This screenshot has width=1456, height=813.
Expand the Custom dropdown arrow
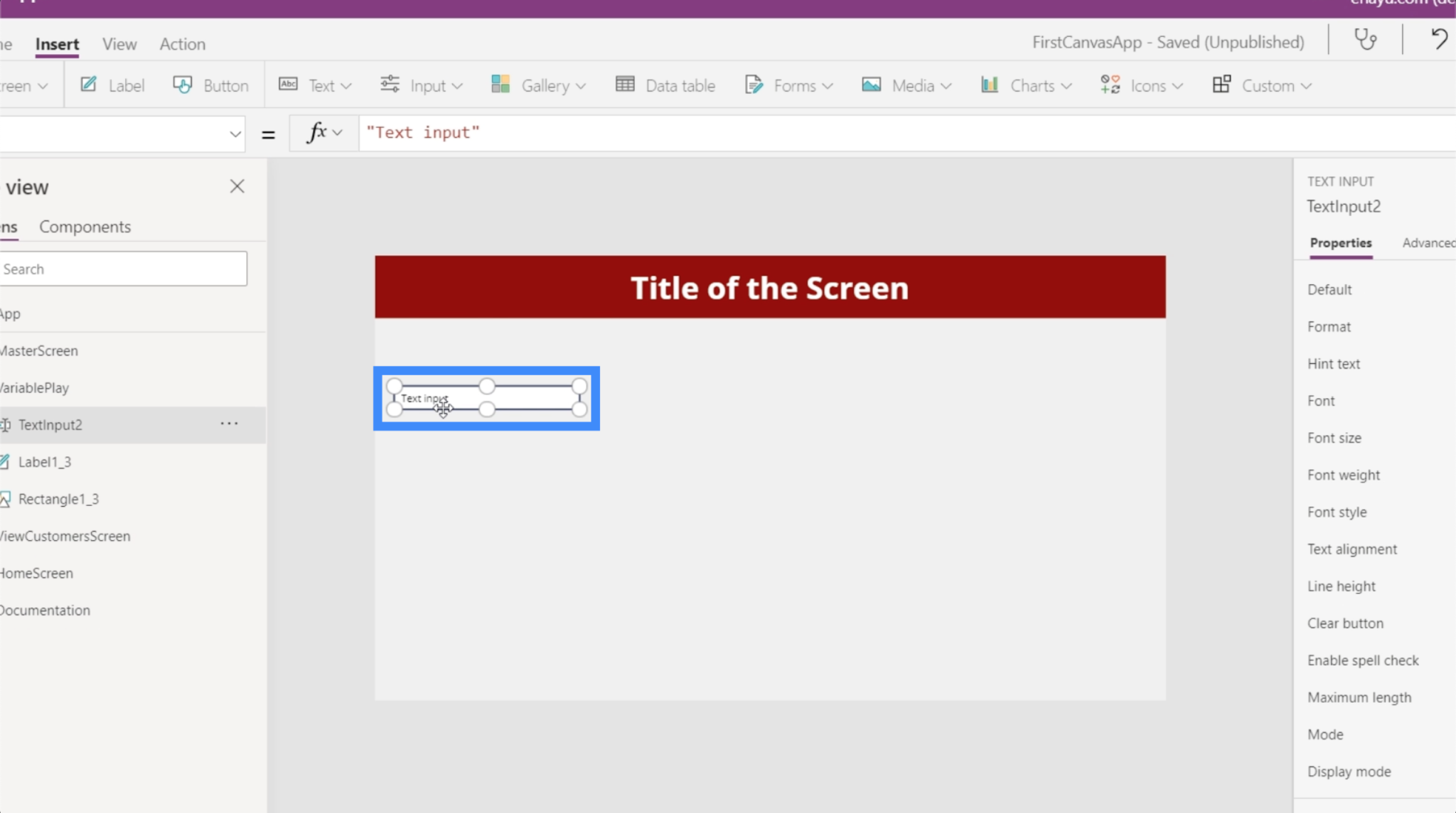tap(1306, 86)
